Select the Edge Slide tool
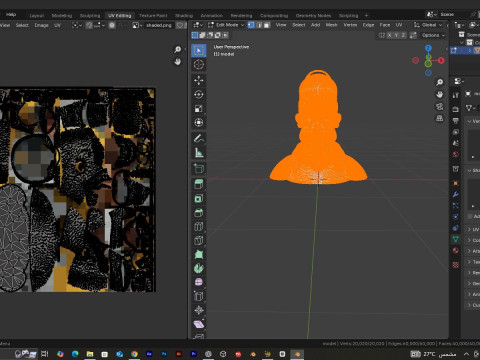The width and height of the screenshot is (480, 360). point(199,296)
